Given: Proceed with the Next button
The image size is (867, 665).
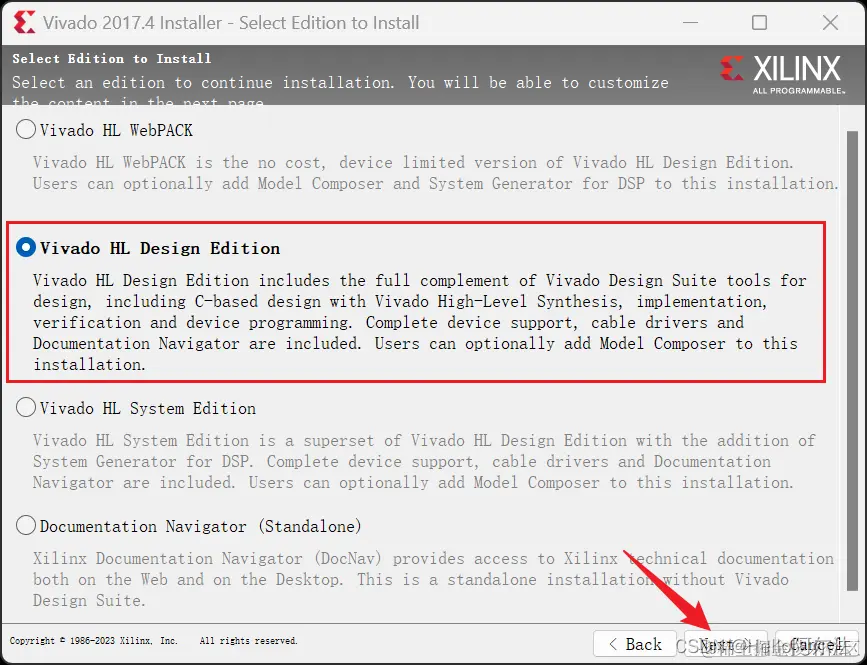Looking at the screenshot, I should [x=725, y=644].
